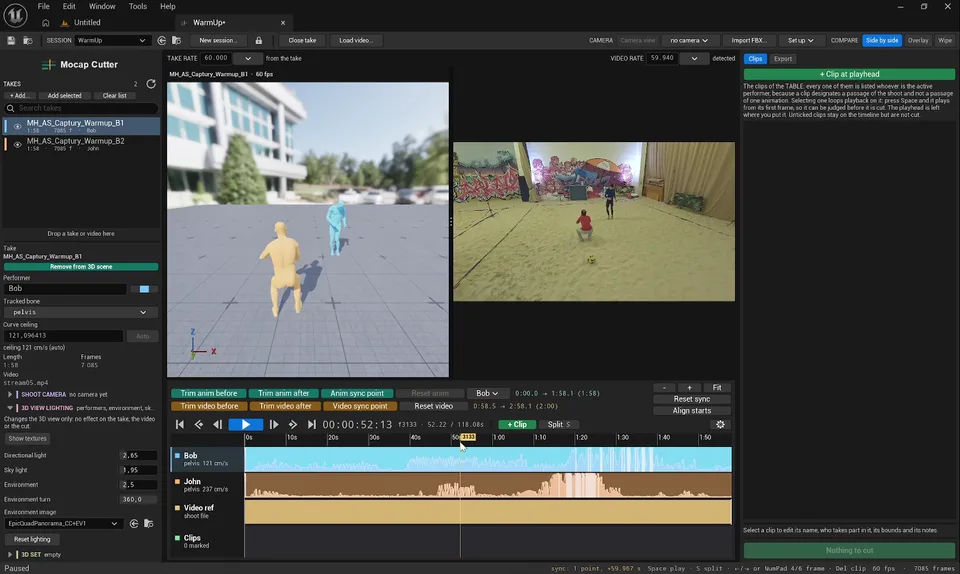This screenshot has width=960, height=574.
Task: Open the Tracked bone pelvis dropdown
Action: point(80,312)
